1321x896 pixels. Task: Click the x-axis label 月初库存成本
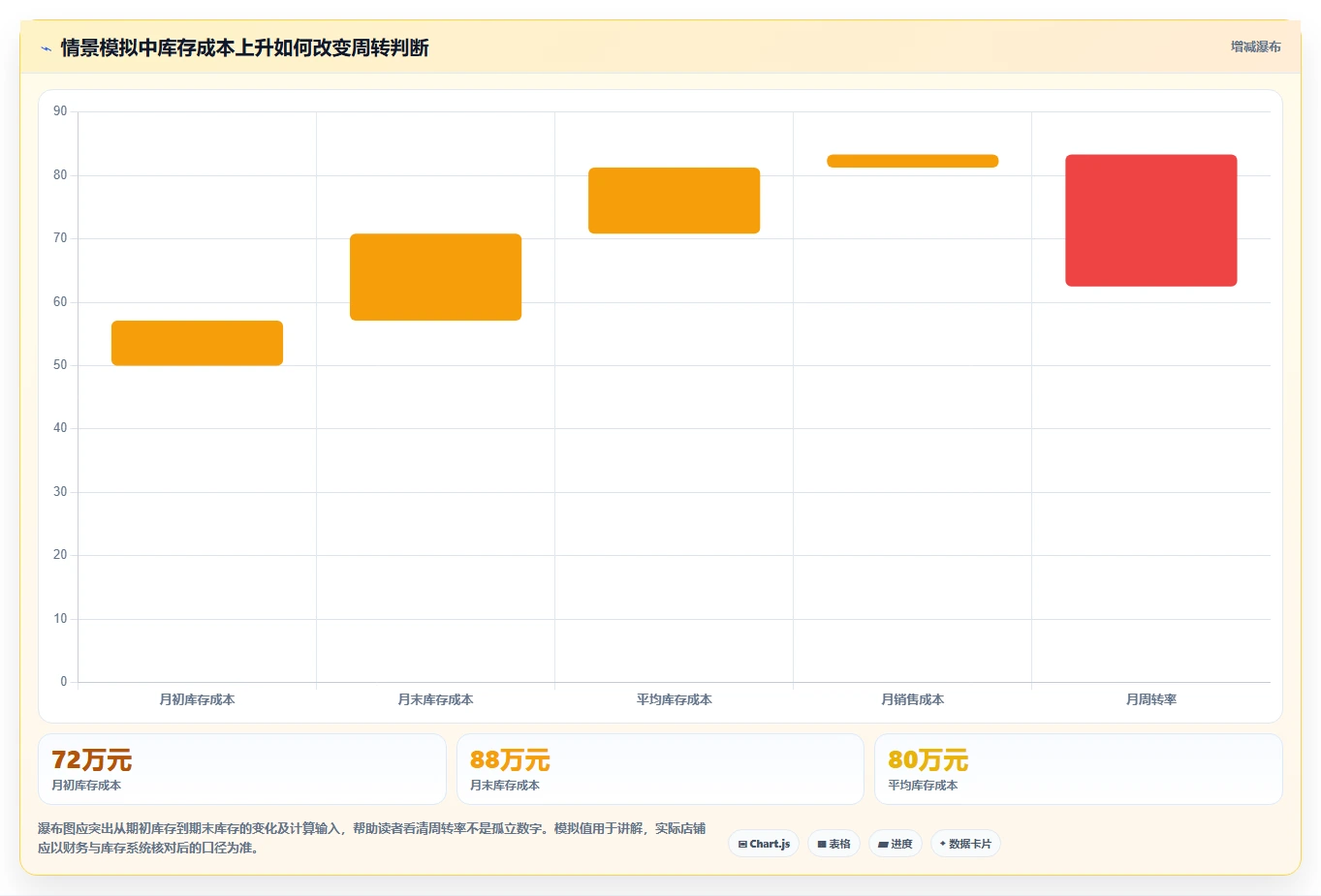click(197, 699)
